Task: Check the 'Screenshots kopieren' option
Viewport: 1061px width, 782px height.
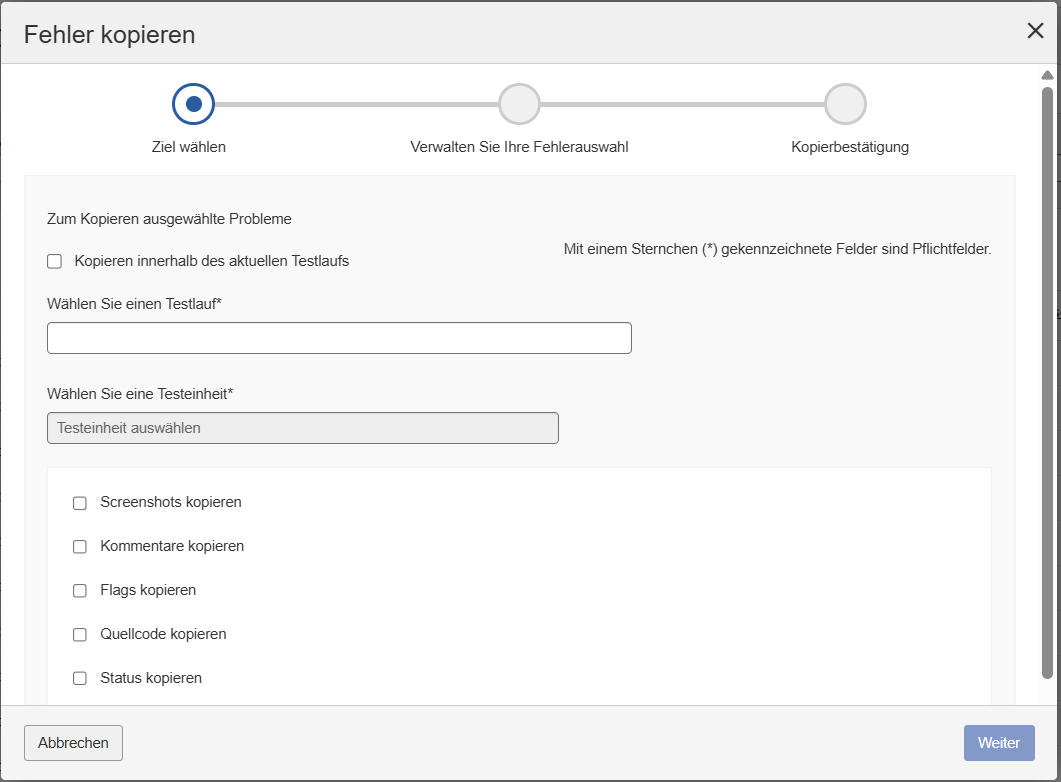Action: coord(80,503)
